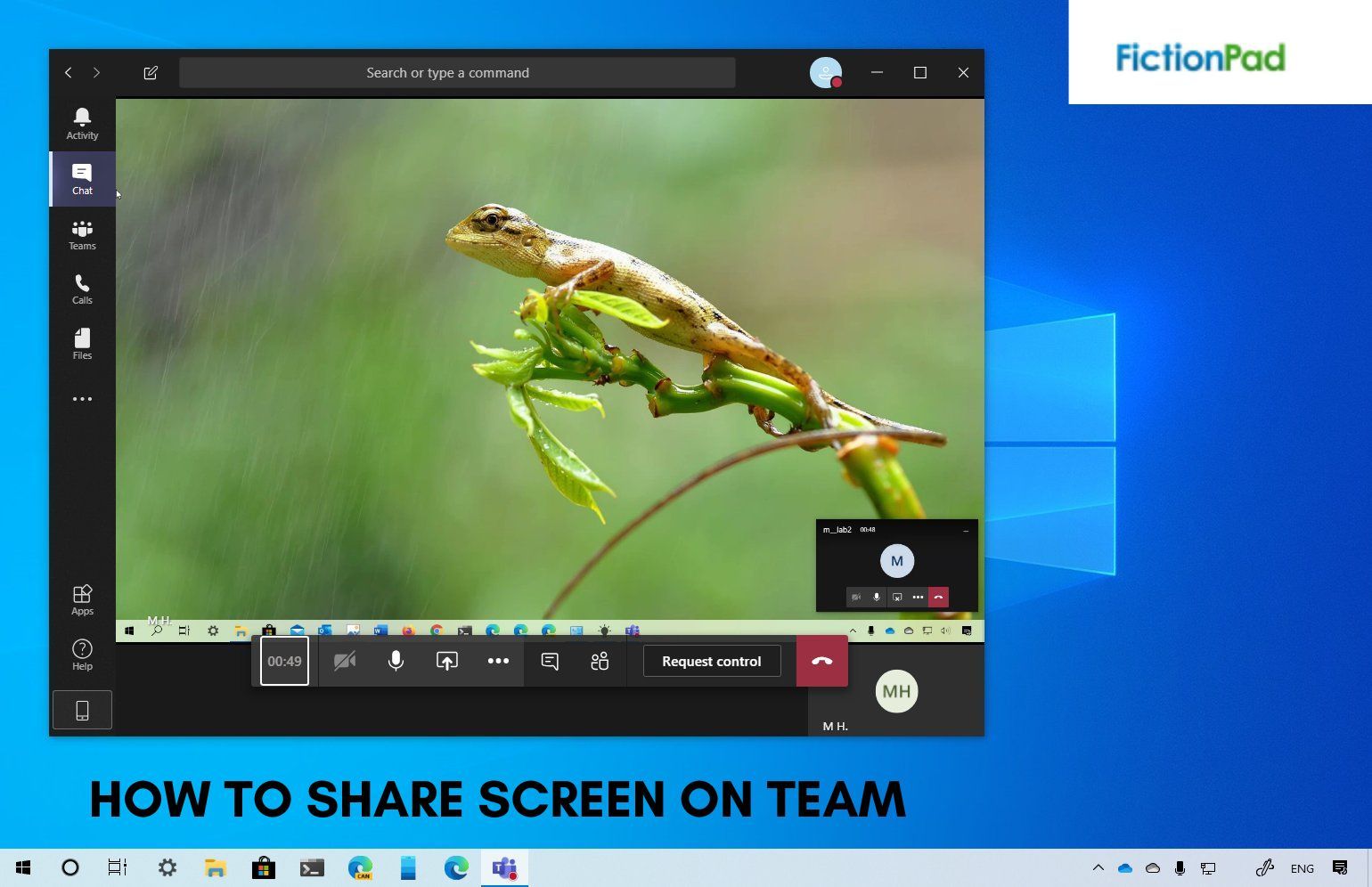Show the participants panel
This screenshot has height=887, width=1372.
600,661
